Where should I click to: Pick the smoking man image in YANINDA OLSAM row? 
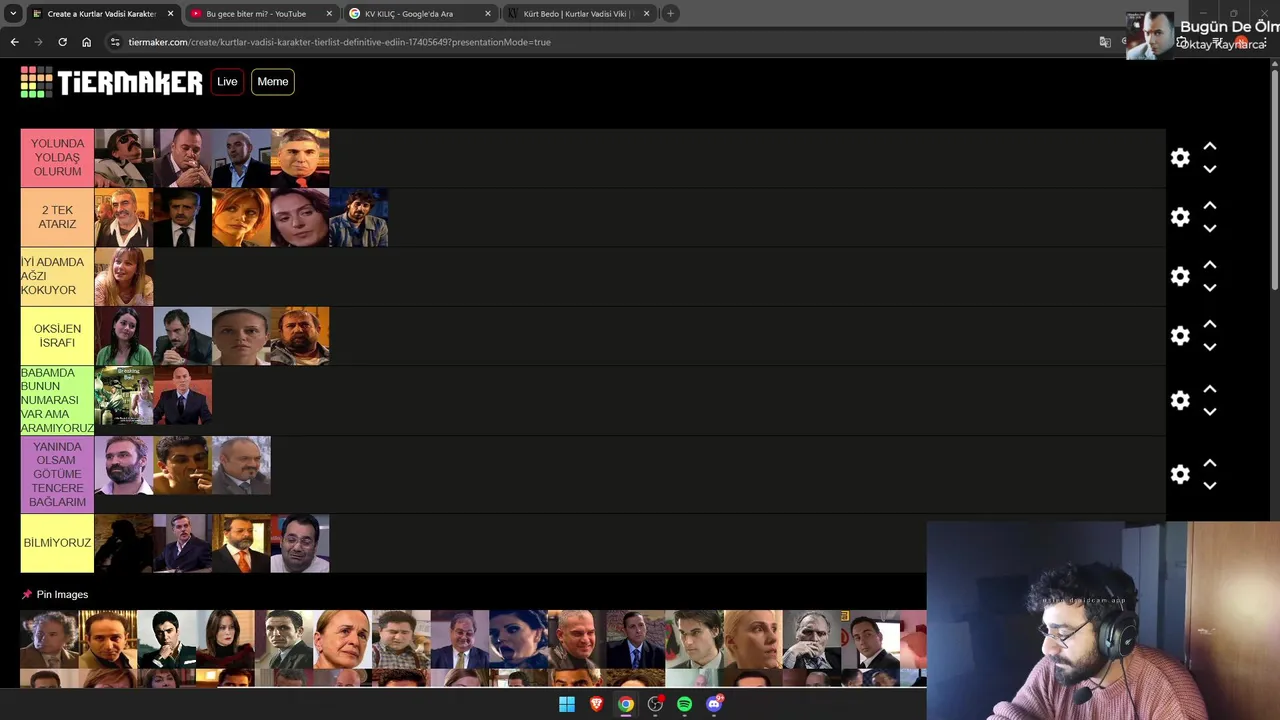tap(183, 465)
